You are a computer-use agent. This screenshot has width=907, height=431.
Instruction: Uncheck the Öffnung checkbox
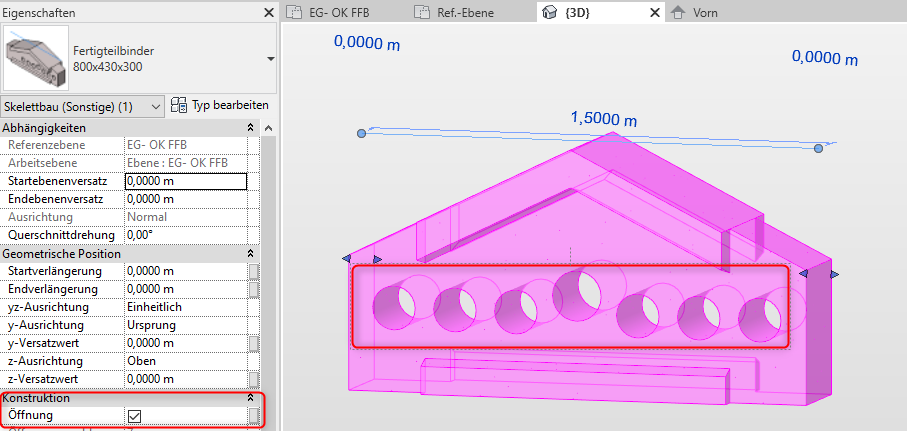[134, 415]
